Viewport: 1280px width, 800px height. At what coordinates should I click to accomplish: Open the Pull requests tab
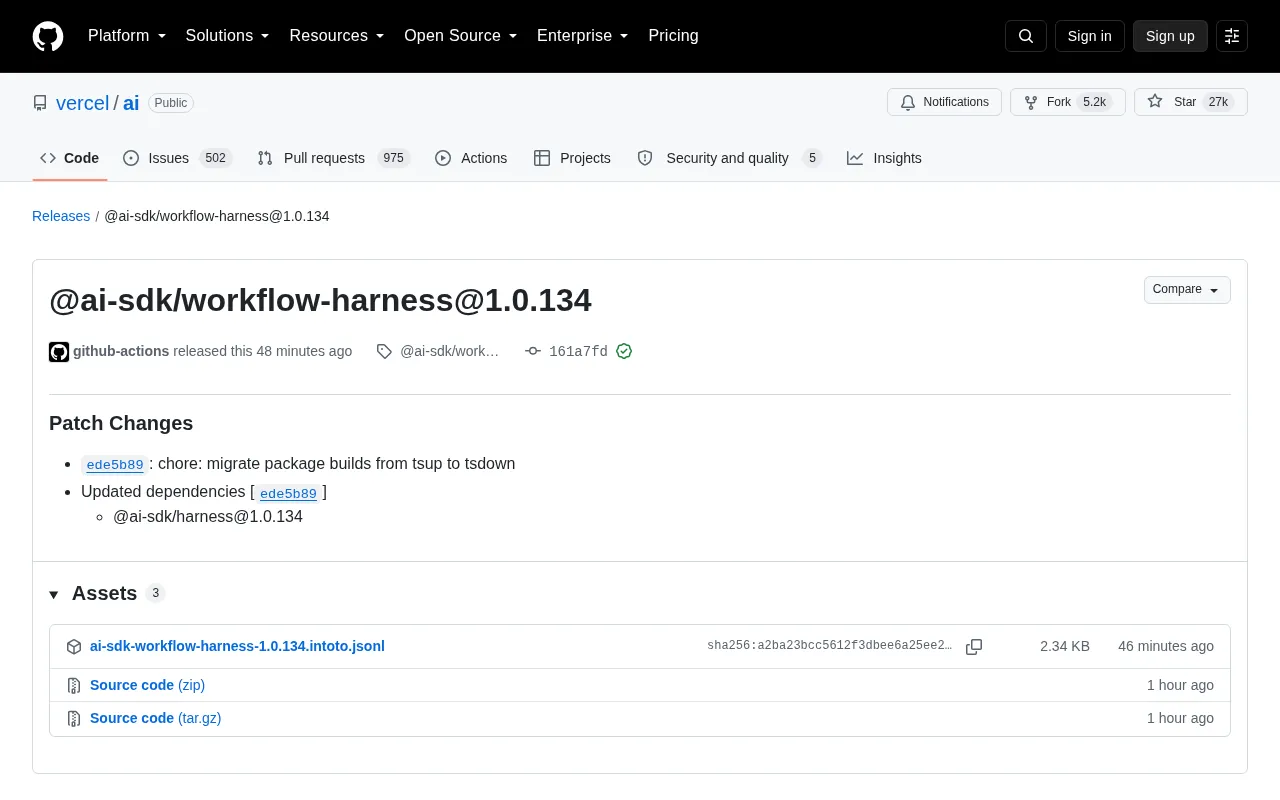[x=333, y=158]
